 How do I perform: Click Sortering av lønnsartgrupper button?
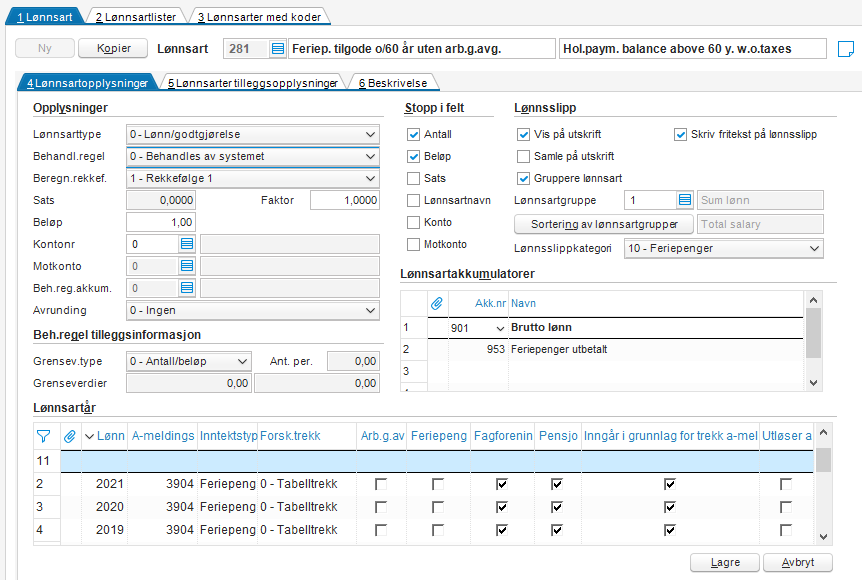point(604,224)
